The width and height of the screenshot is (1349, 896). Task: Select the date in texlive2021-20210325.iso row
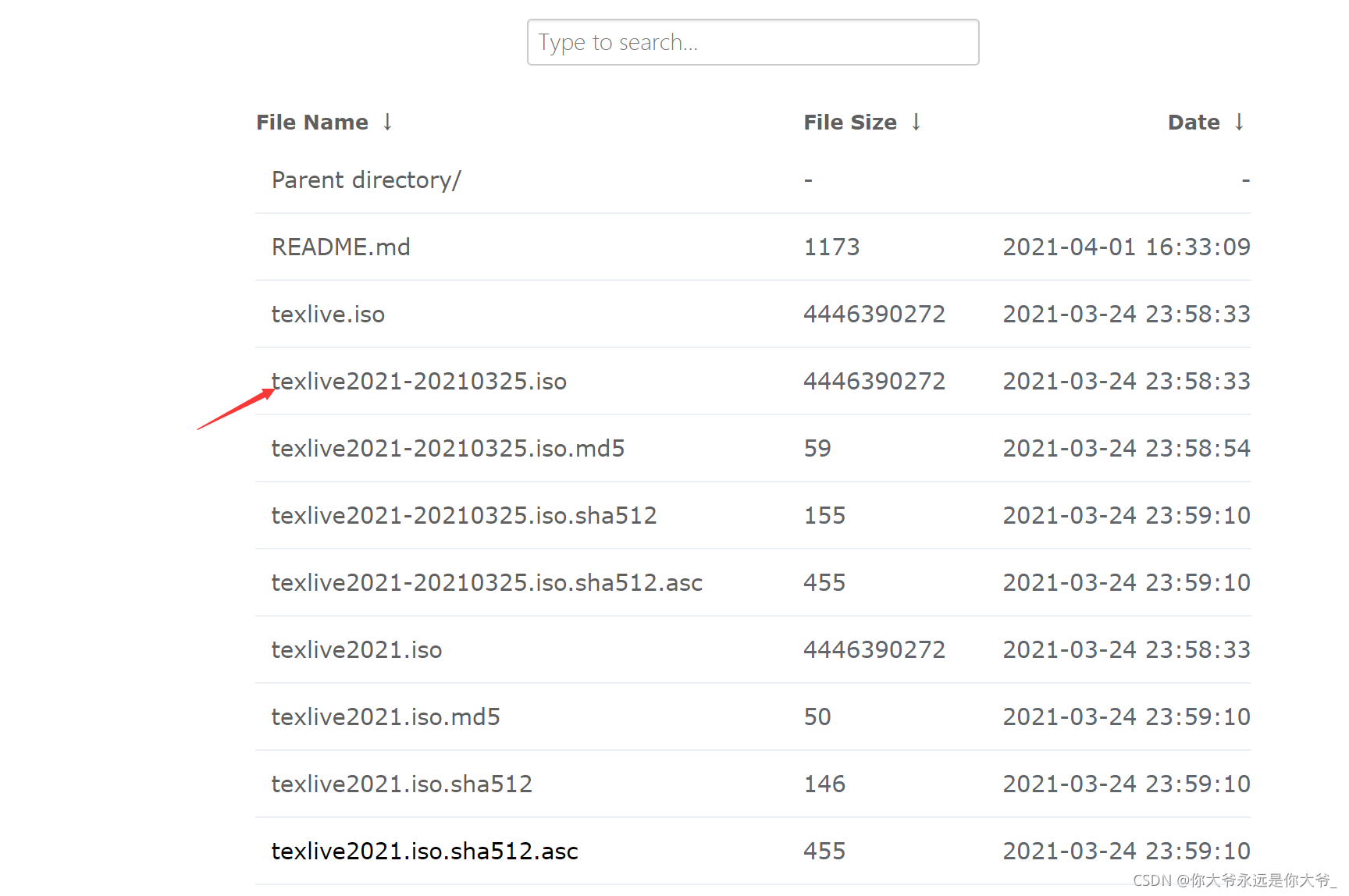point(1127,382)
